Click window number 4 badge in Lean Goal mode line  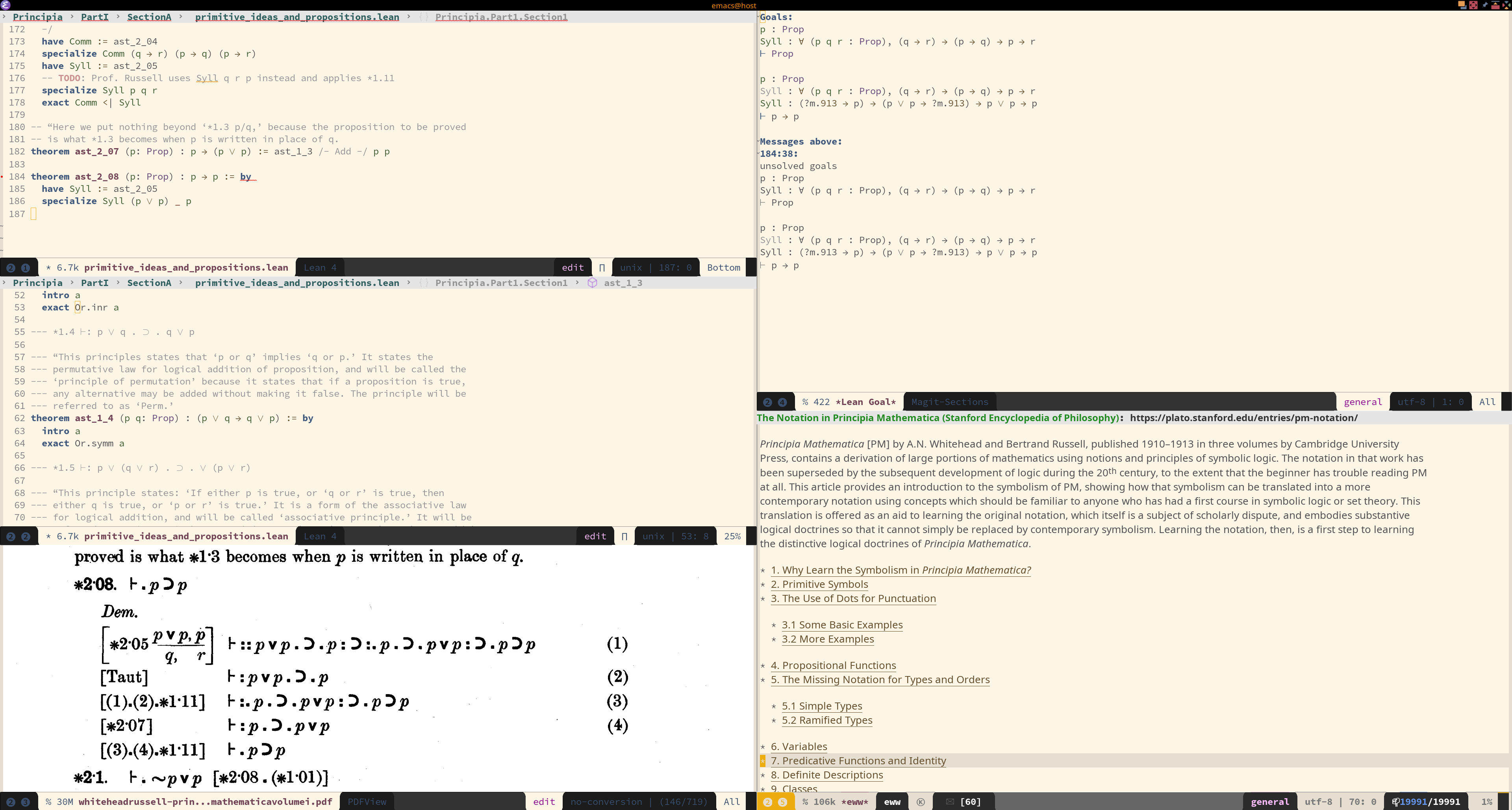[x=782, y=402]
